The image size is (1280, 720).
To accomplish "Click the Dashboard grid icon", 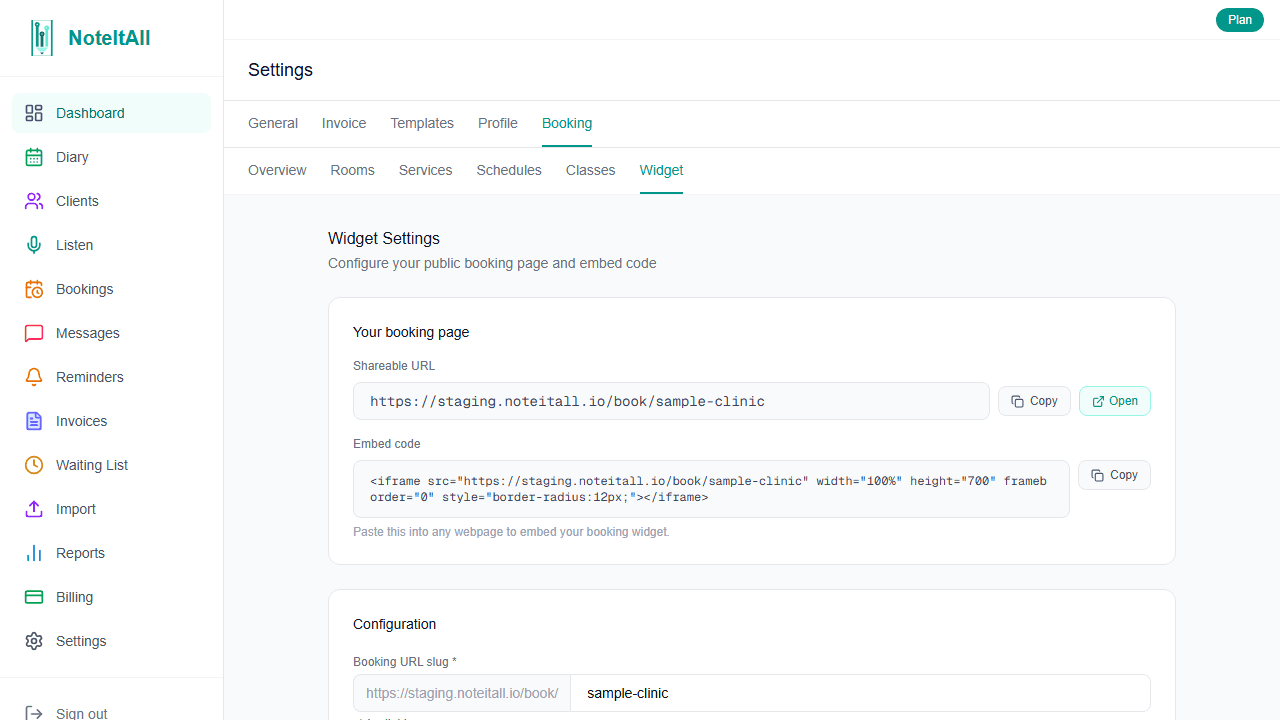I will click(x=34, y=113).
